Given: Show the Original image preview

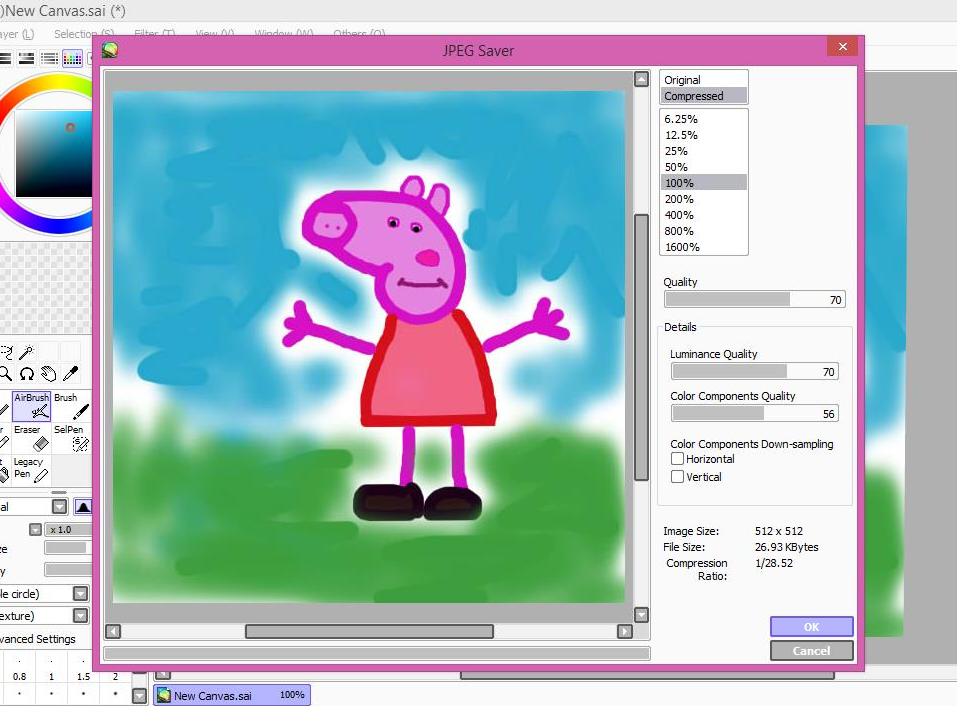Looking at the screenshot, I should (x=704, y=80).
